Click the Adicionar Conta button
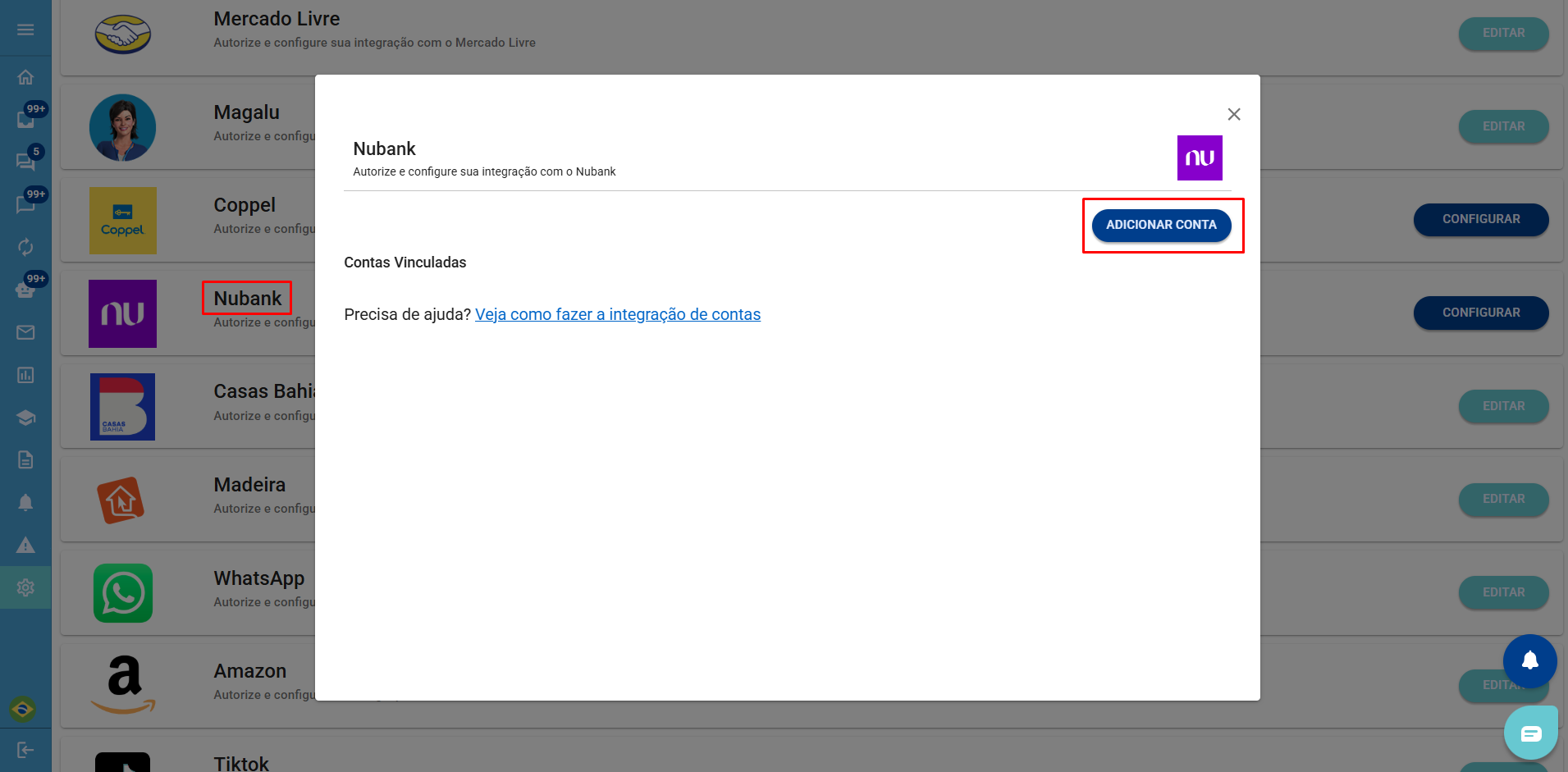 pyautogui.click(x=1161, y=225)
